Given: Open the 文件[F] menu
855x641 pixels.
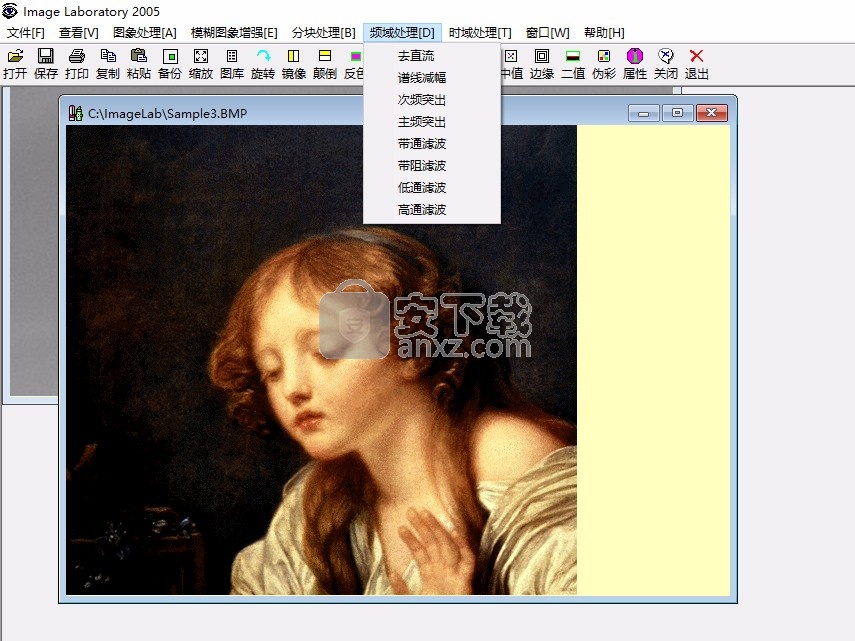Looking at the screenshot, I should (x=26, y=33).
